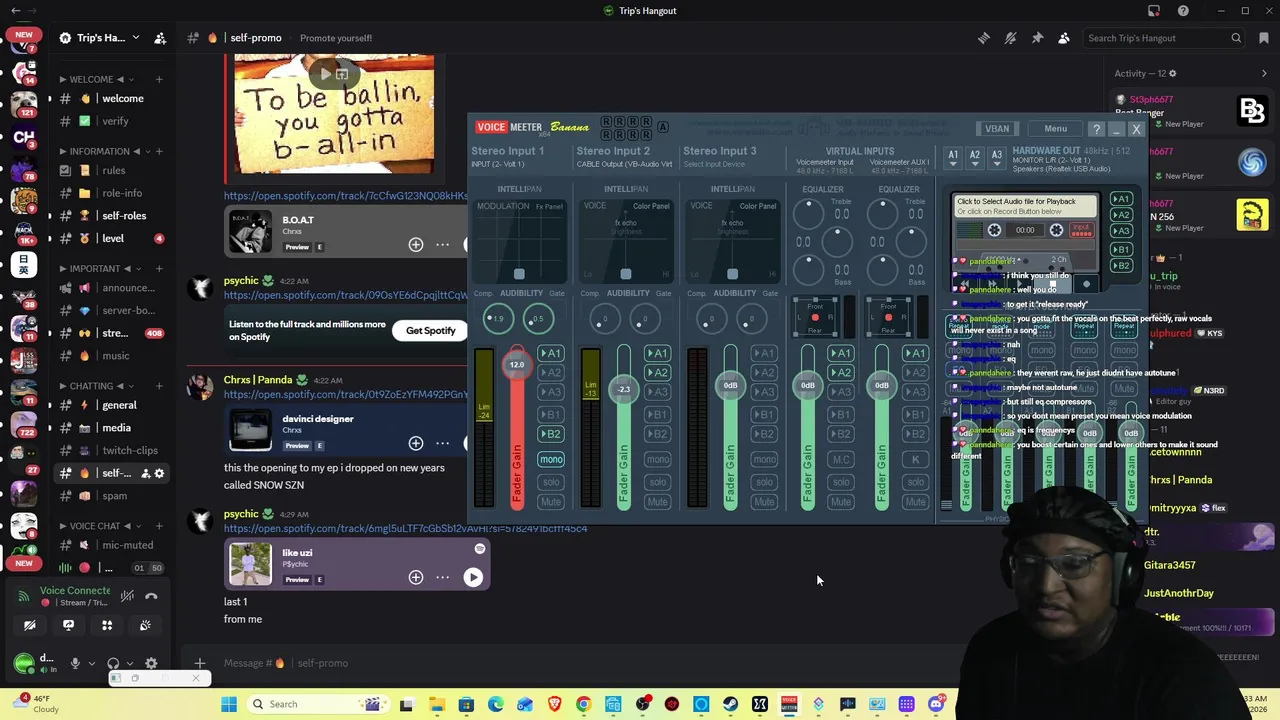
Task: Click the Discord Help question mark icon
Action: point(1183,11)
